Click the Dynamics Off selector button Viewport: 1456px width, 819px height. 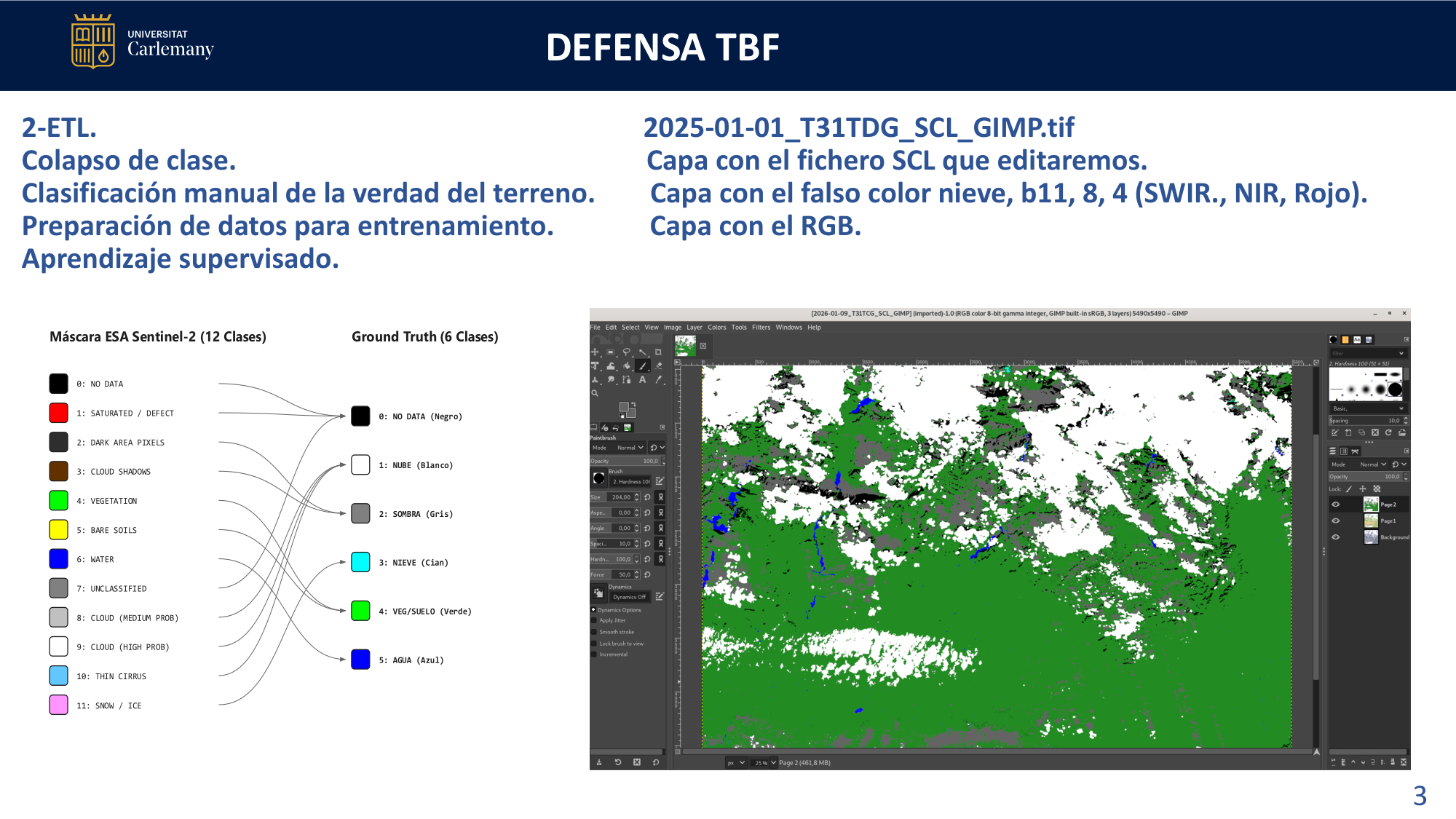[x=628, y=597]
